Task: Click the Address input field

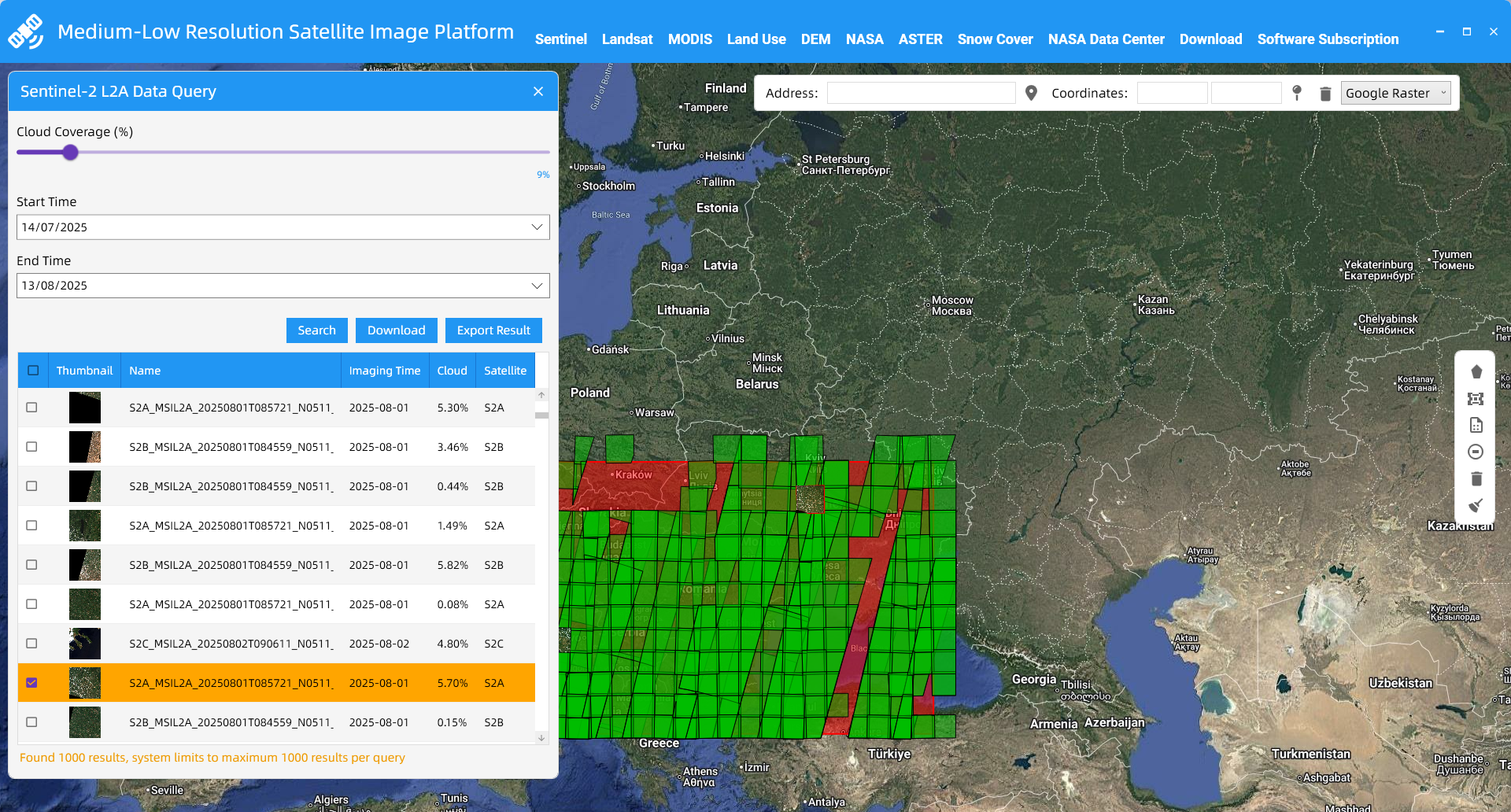Action: tap(921, 93)
